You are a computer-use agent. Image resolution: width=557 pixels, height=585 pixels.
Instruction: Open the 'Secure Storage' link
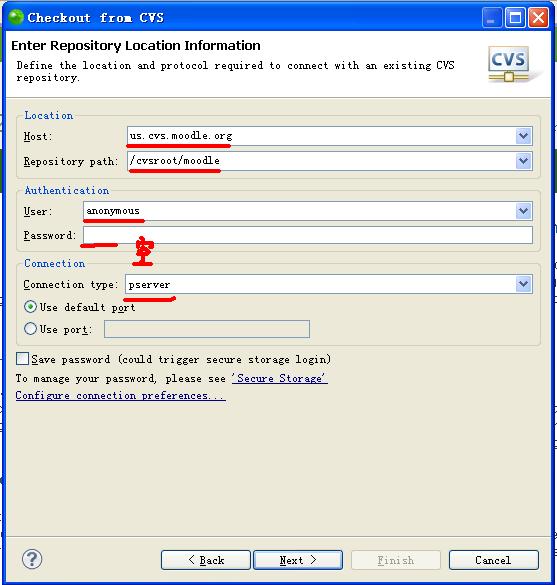click(280, 378)
